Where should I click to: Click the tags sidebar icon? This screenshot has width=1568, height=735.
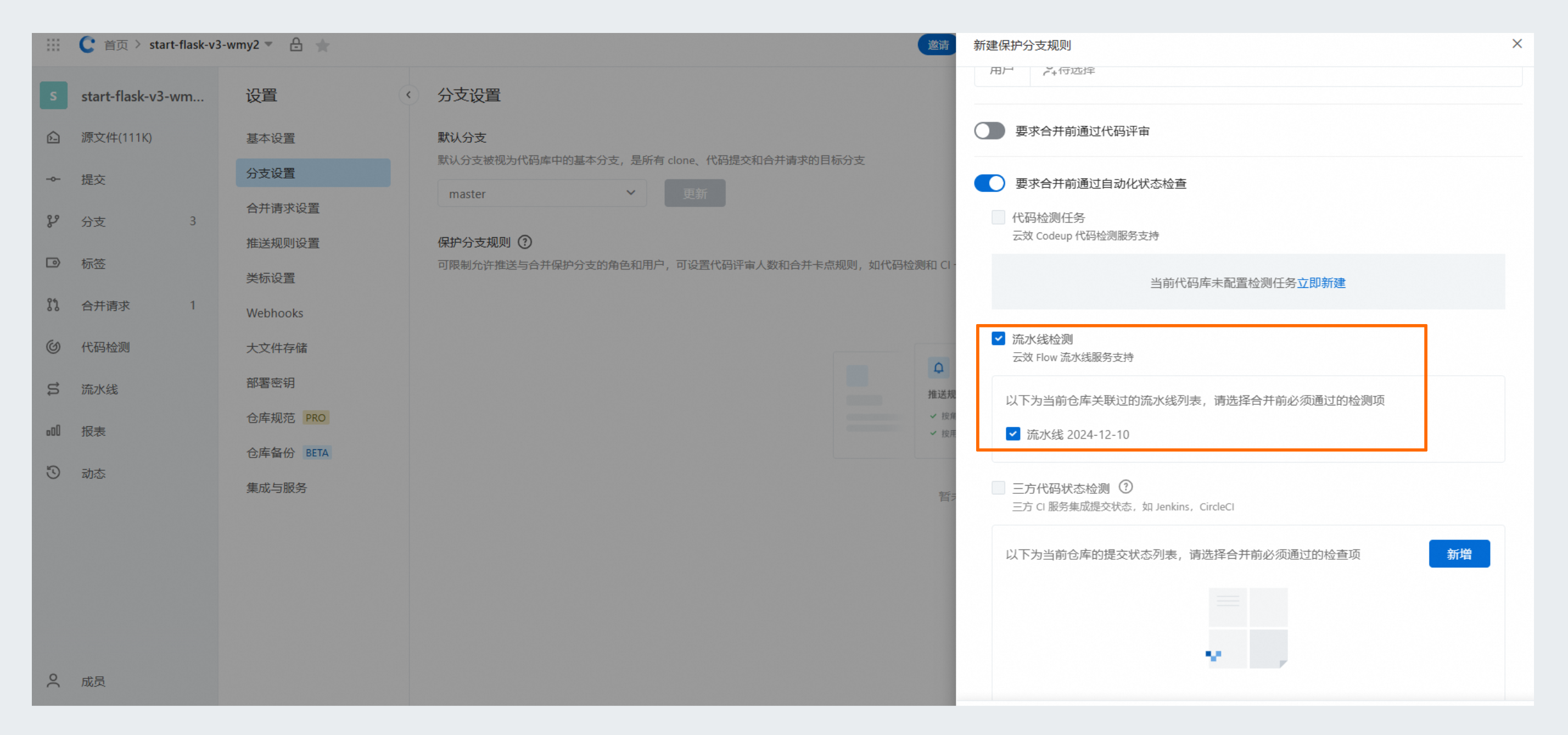coord(54,263)
